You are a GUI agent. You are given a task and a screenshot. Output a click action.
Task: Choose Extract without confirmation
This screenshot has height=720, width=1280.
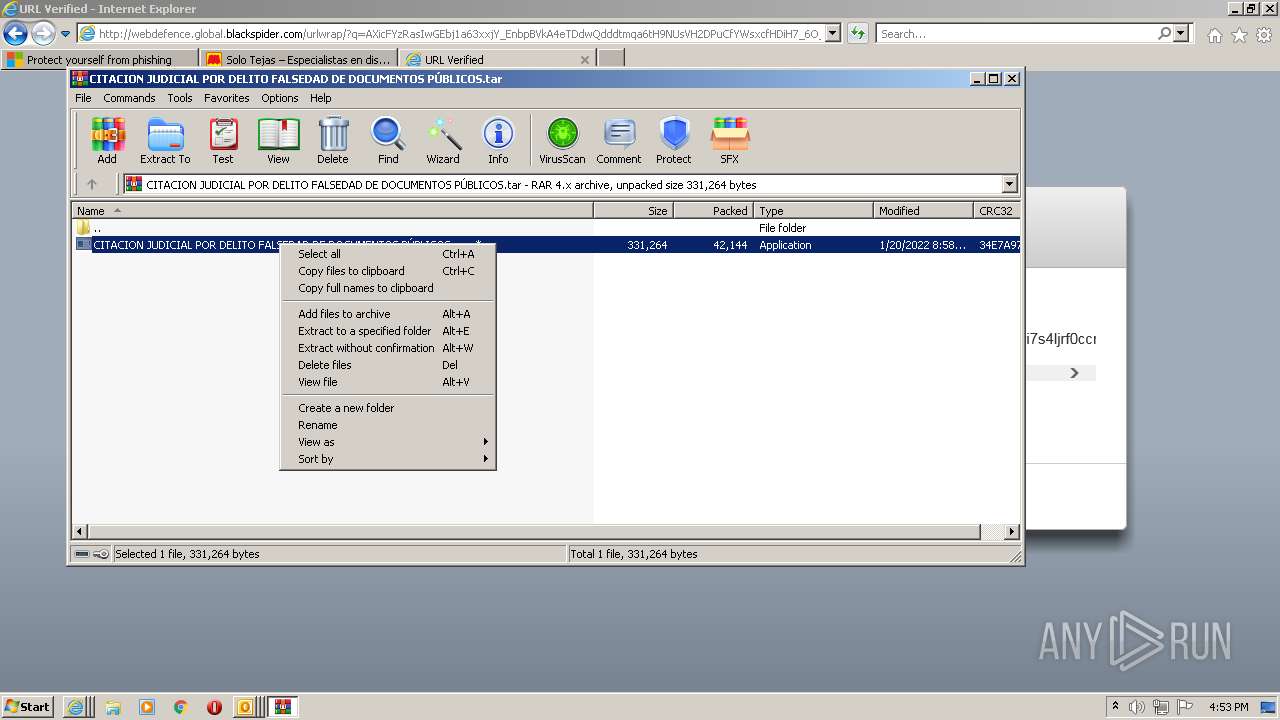click(x=388, y=348)
